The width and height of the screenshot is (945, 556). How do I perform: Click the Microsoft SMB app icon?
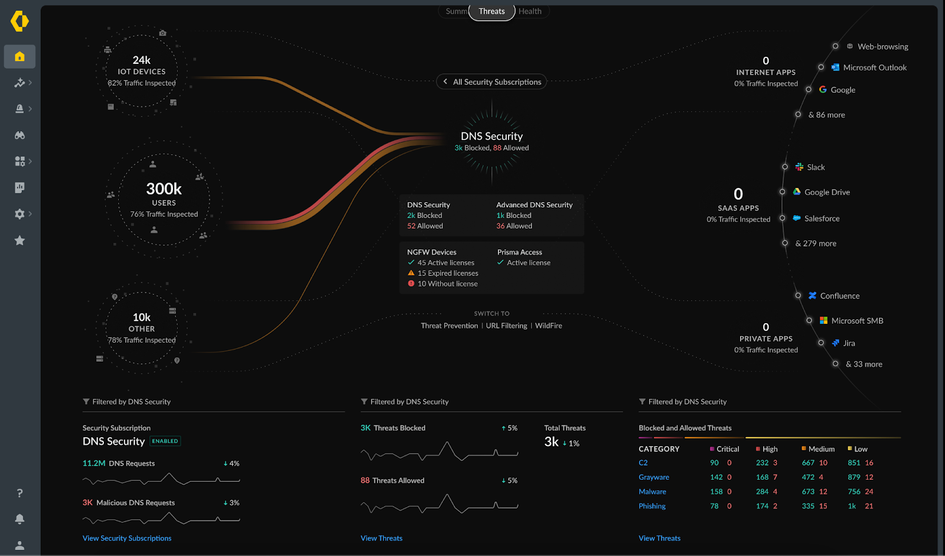coord(824,320)
